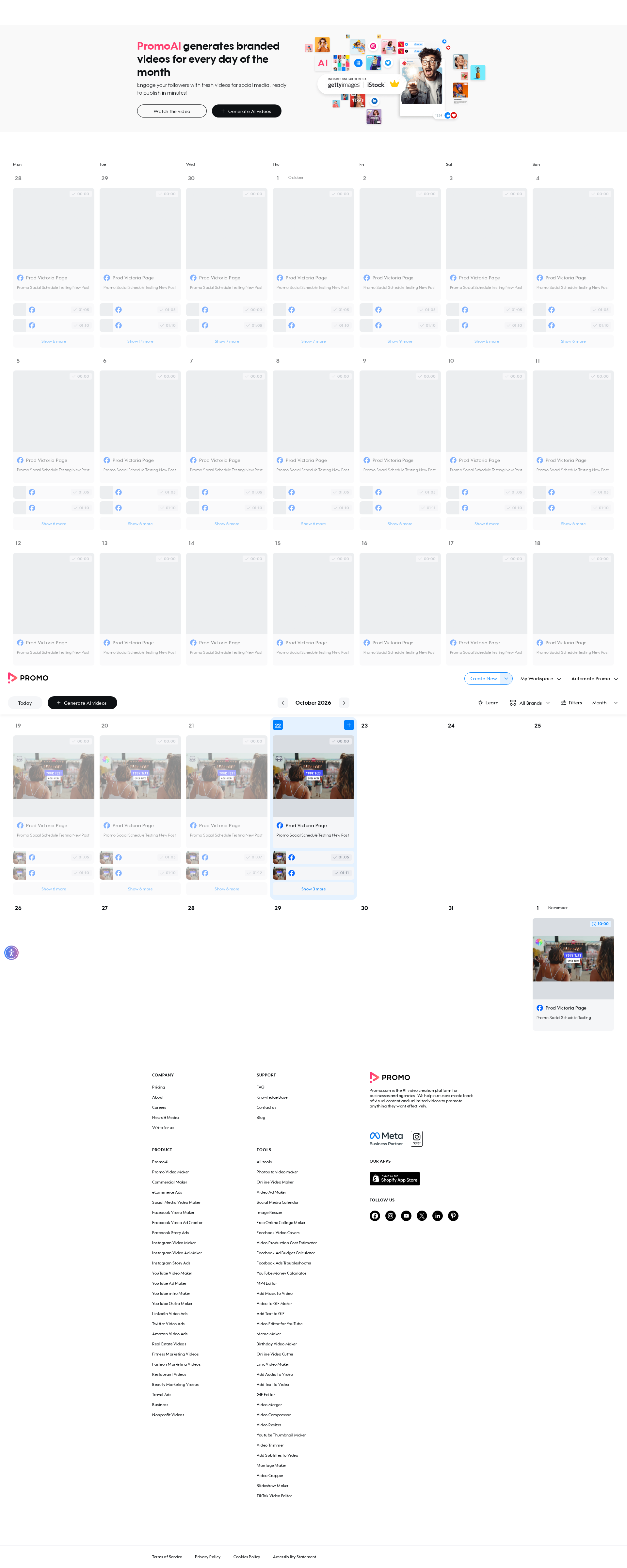Open the Knowledge Base footer link

pyautogui.click(x=272, y=1097)
